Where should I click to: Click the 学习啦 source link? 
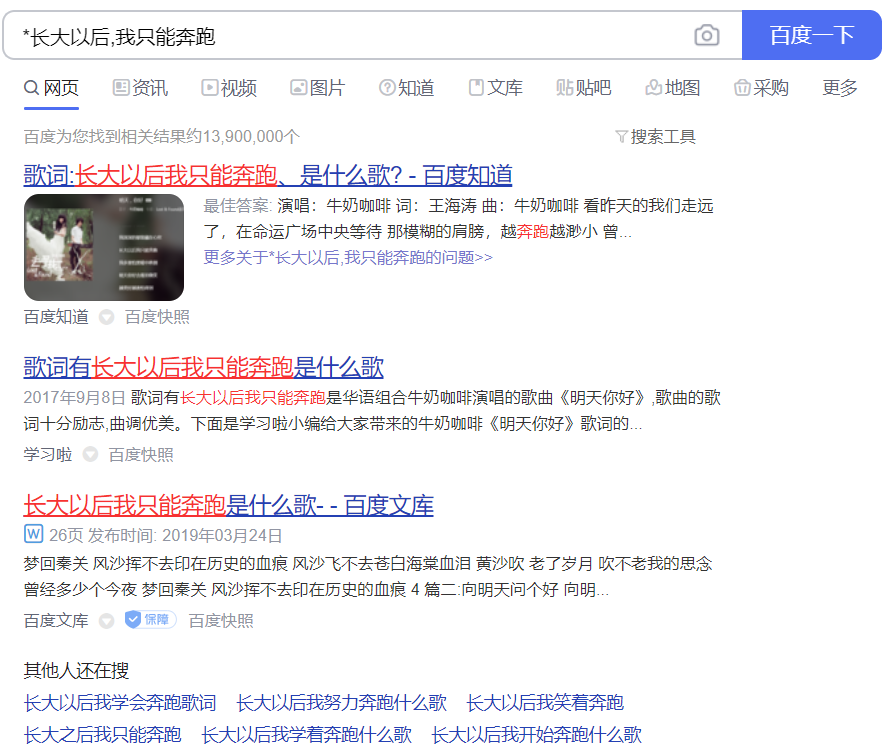(x=48, y=455)
